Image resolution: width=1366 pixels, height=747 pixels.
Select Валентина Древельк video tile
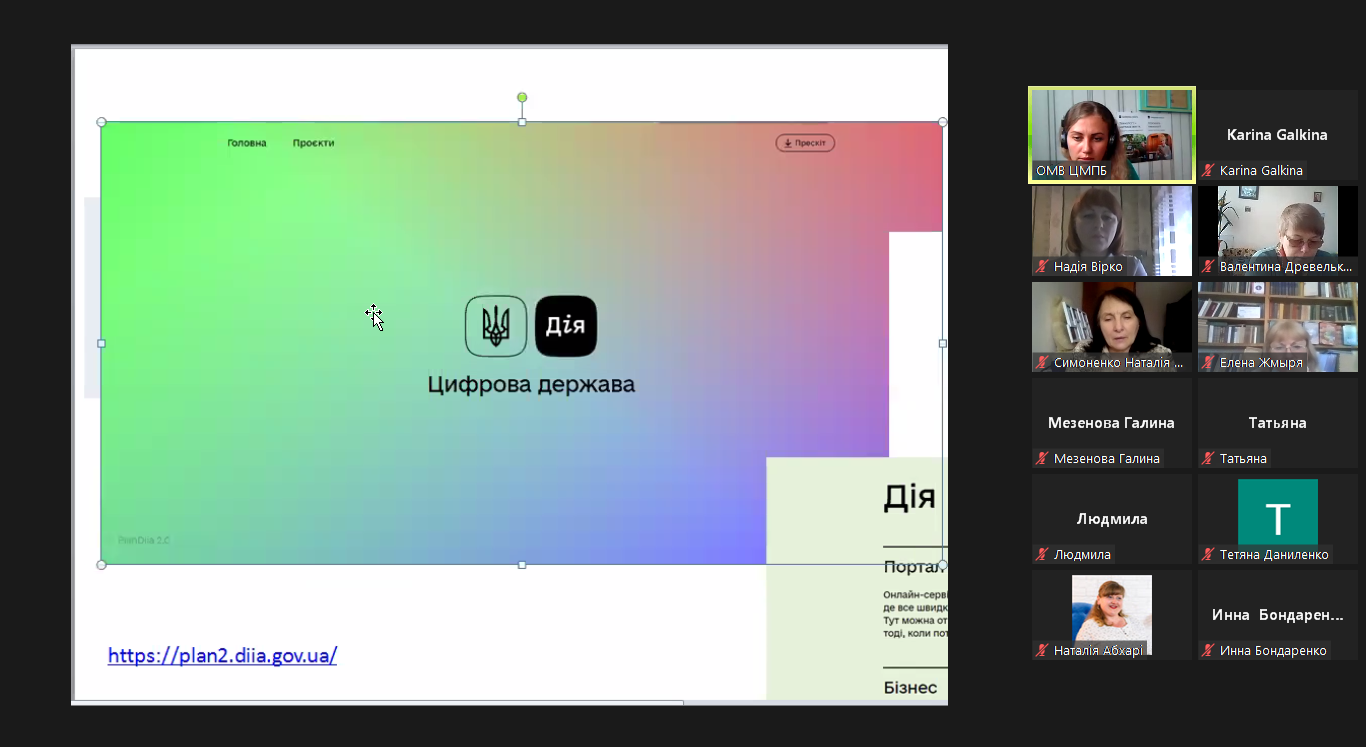point(1278,231)
